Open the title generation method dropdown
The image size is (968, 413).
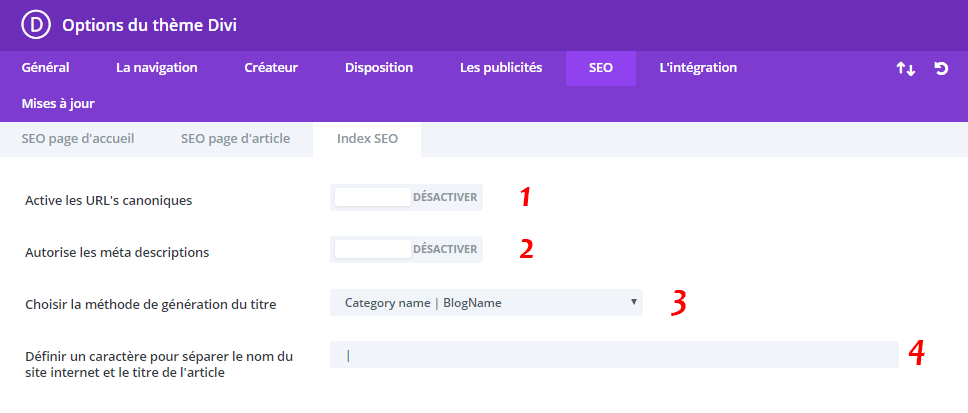coord(486,302)
